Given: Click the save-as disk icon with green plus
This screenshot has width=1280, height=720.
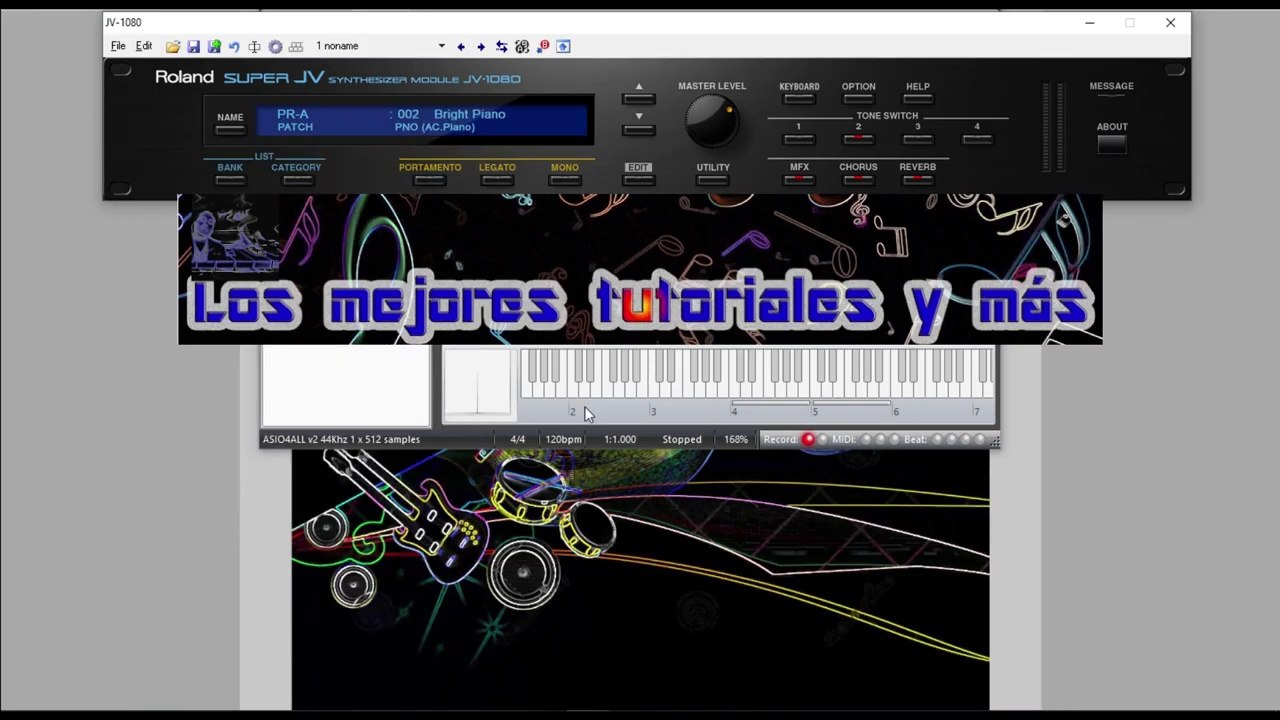Looking at the screenshot, I should click(214, 47).
